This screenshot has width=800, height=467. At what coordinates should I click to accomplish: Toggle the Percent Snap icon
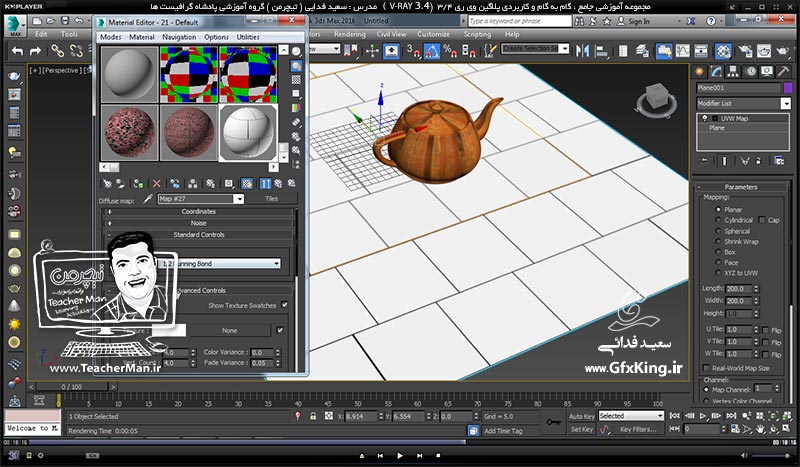451,51
